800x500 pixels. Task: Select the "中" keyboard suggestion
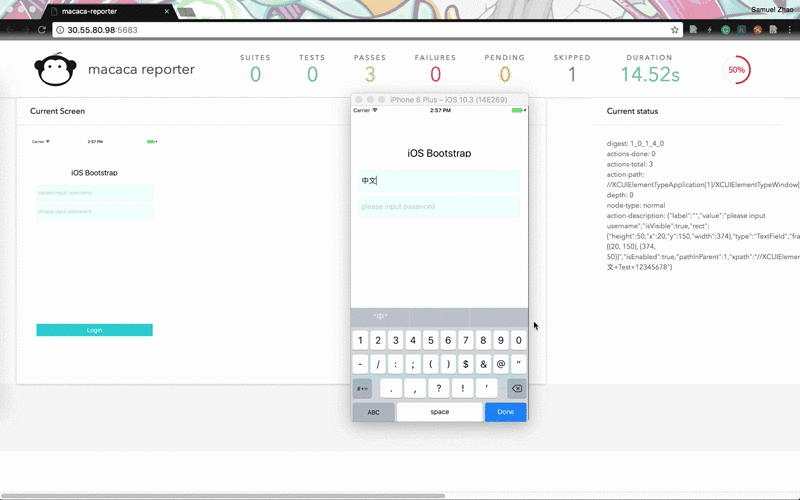click(380, 316)
